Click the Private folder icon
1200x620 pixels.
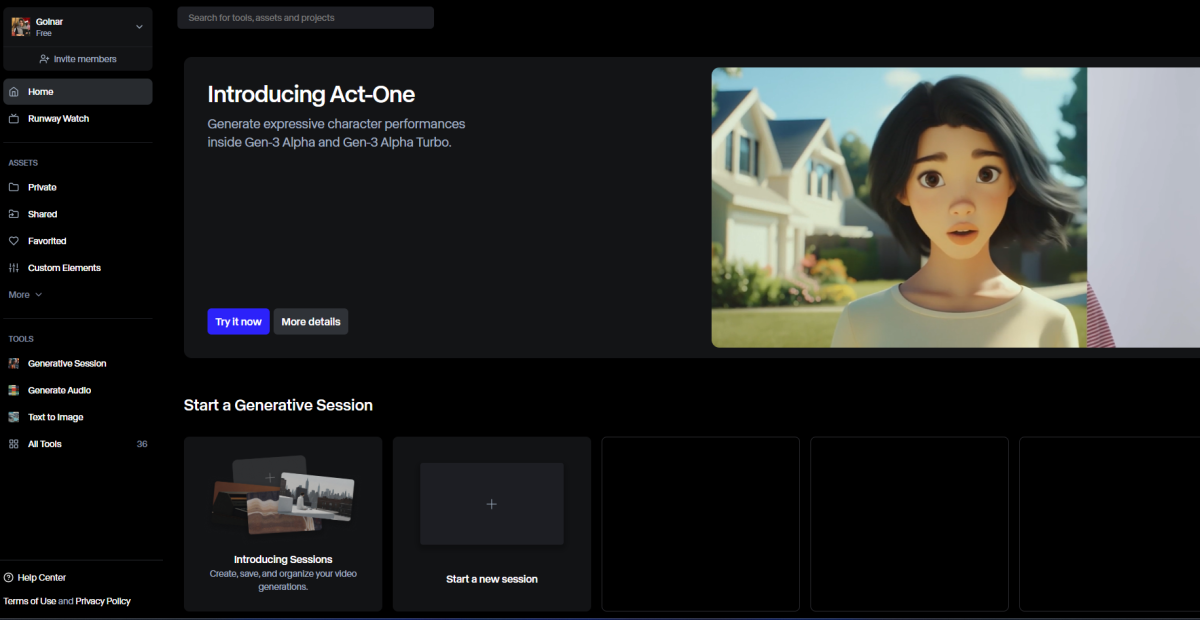14,188
